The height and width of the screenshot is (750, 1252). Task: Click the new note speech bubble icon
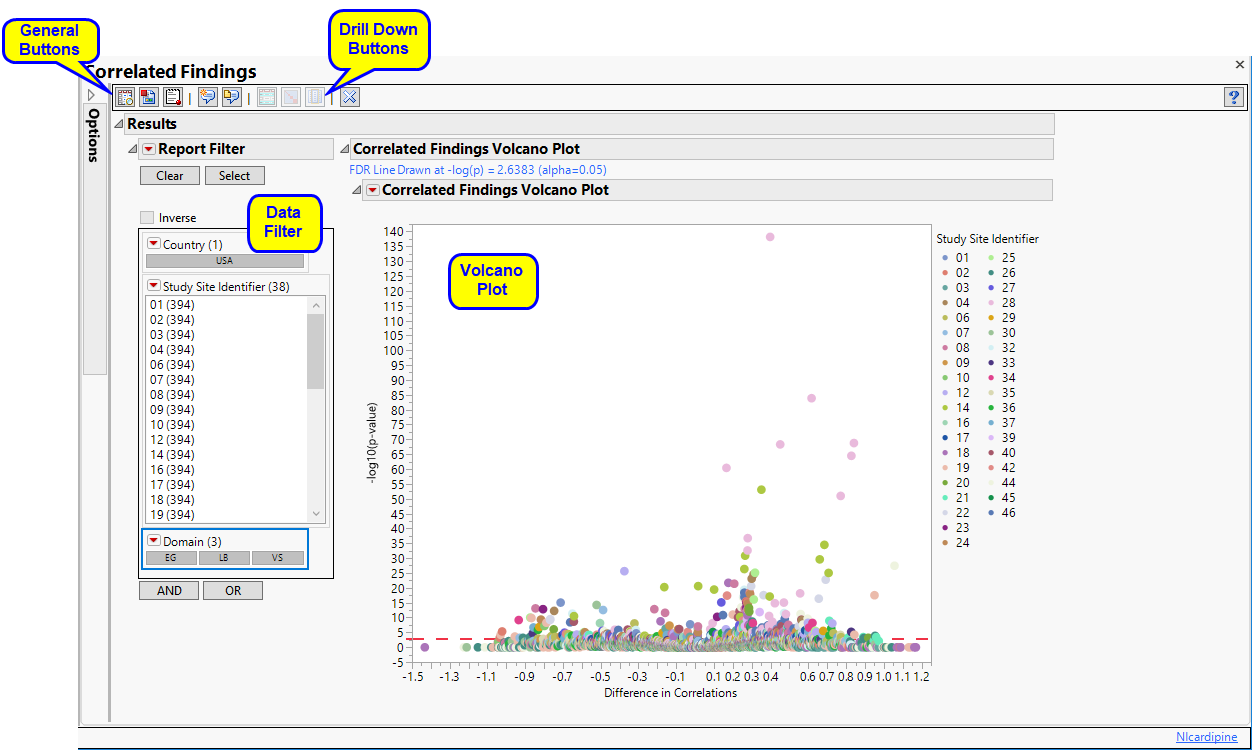tap(207, 97)
